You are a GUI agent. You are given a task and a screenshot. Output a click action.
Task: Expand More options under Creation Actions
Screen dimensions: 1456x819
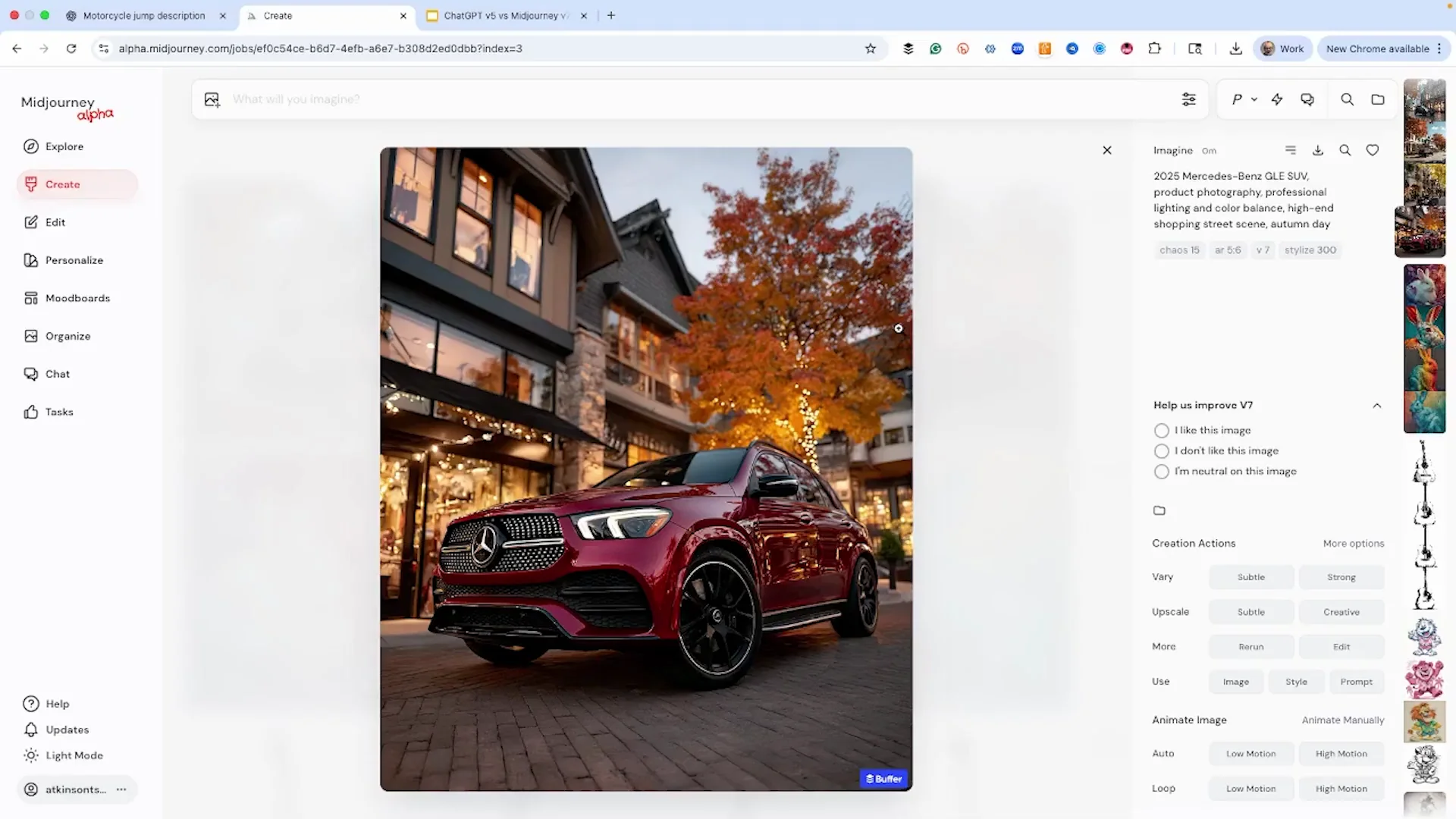pyautogui.click(x=1353, y=543)
